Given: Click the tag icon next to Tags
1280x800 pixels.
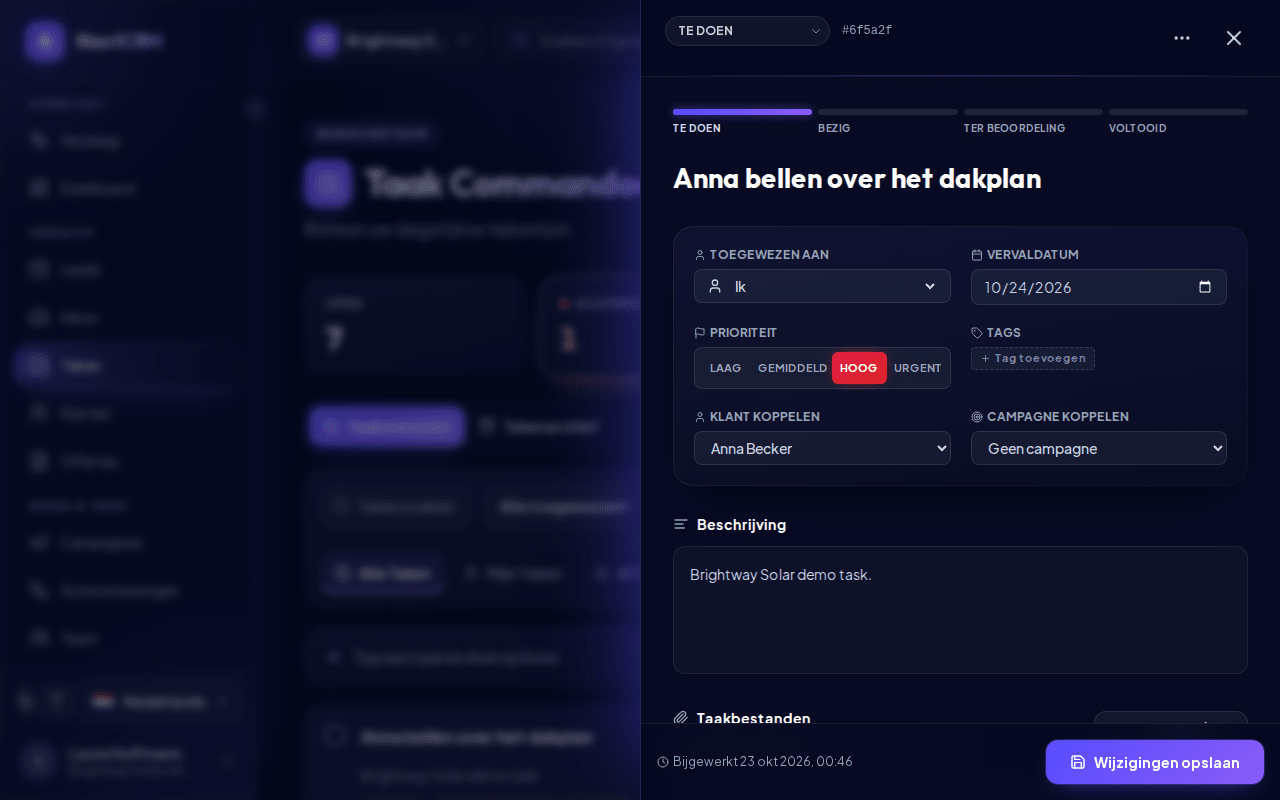Looking at the screenshot, I should pos(977,333).
